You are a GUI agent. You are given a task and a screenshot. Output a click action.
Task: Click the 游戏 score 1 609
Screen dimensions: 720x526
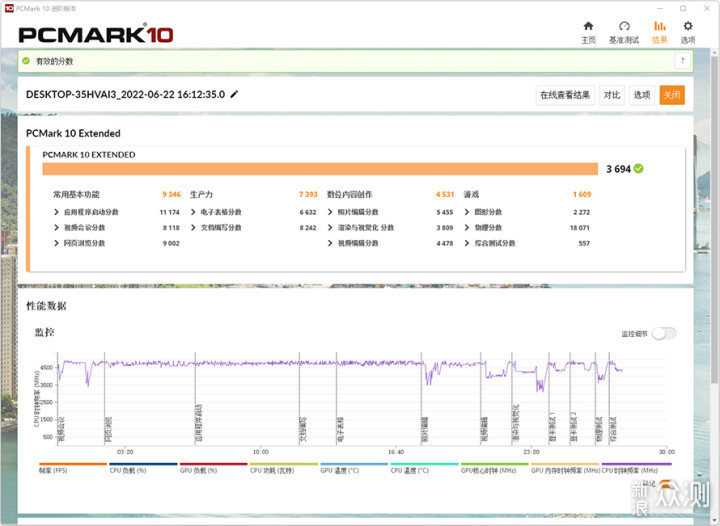(x=582, y=194)
